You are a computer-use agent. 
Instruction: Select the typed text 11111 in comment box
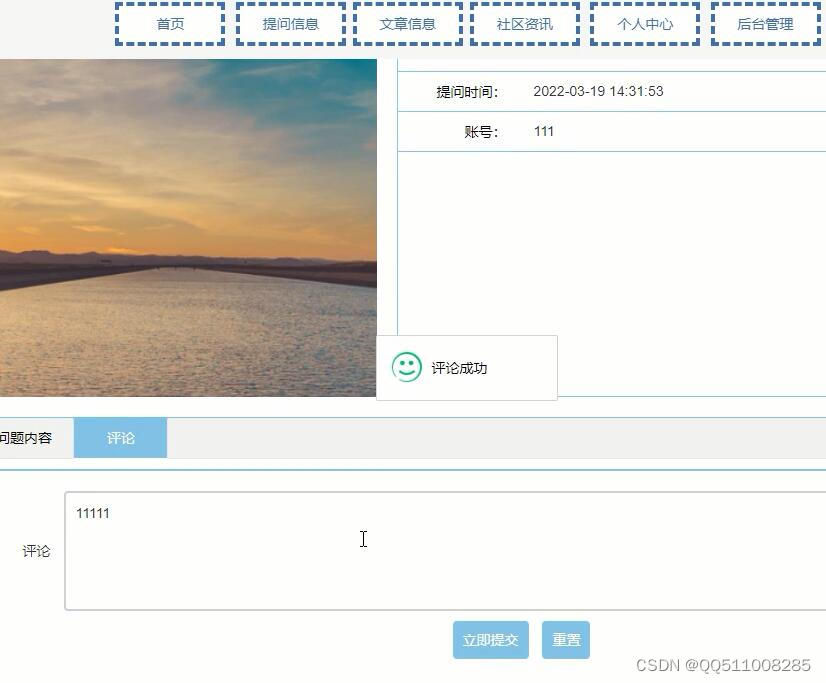point(93,513)
